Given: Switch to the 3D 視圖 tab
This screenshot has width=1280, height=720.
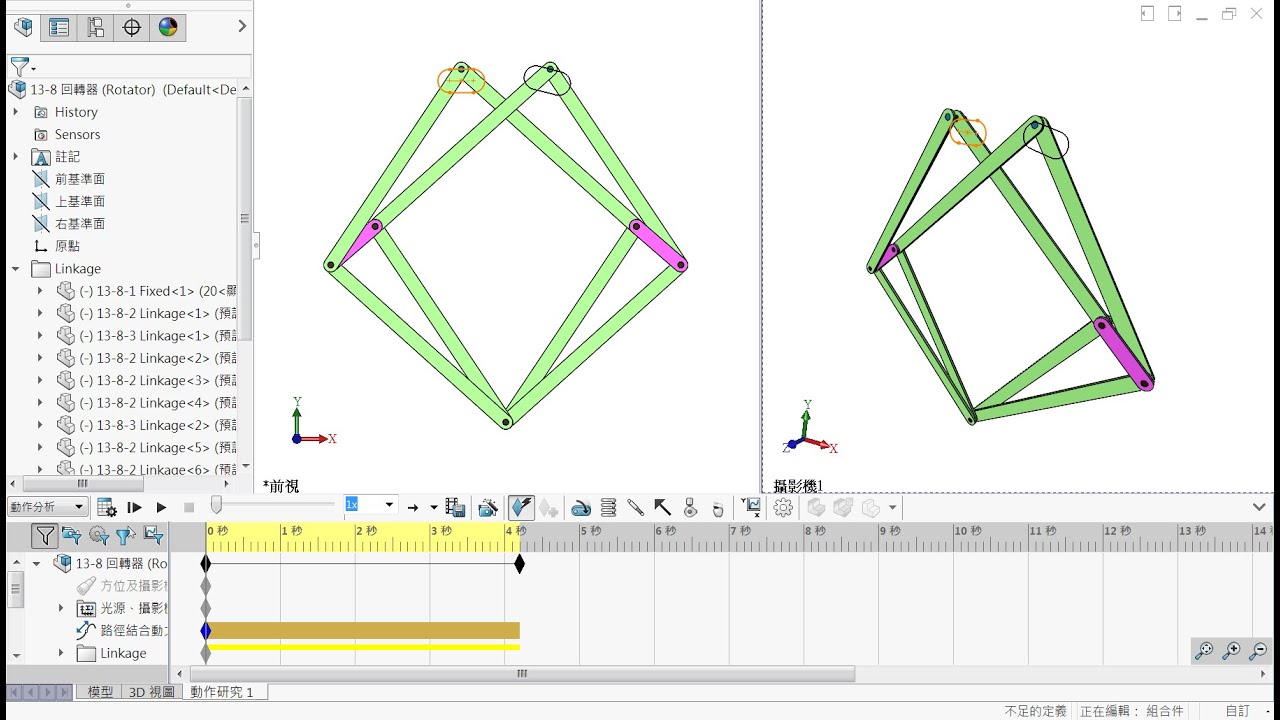Looking at the screenshot, I should (x=152, y=692).
